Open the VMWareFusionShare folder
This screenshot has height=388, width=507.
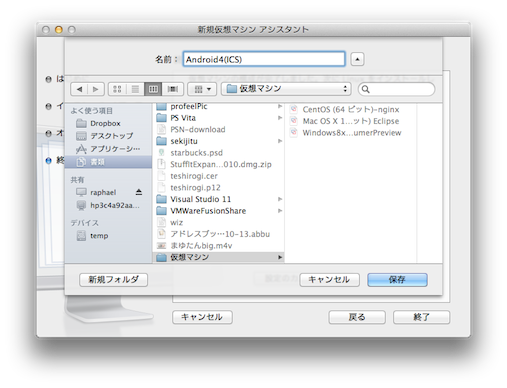coord(218,211)
